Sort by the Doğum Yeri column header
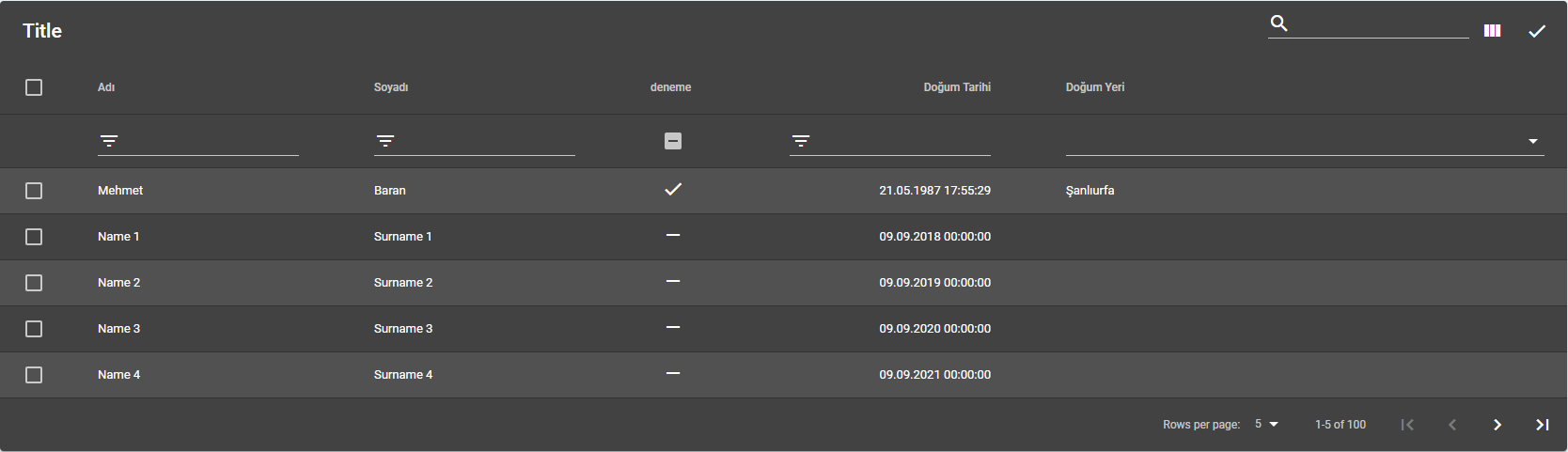Image resolution: width=1568 pixels, height=452 pixels. coord(1095,87)
